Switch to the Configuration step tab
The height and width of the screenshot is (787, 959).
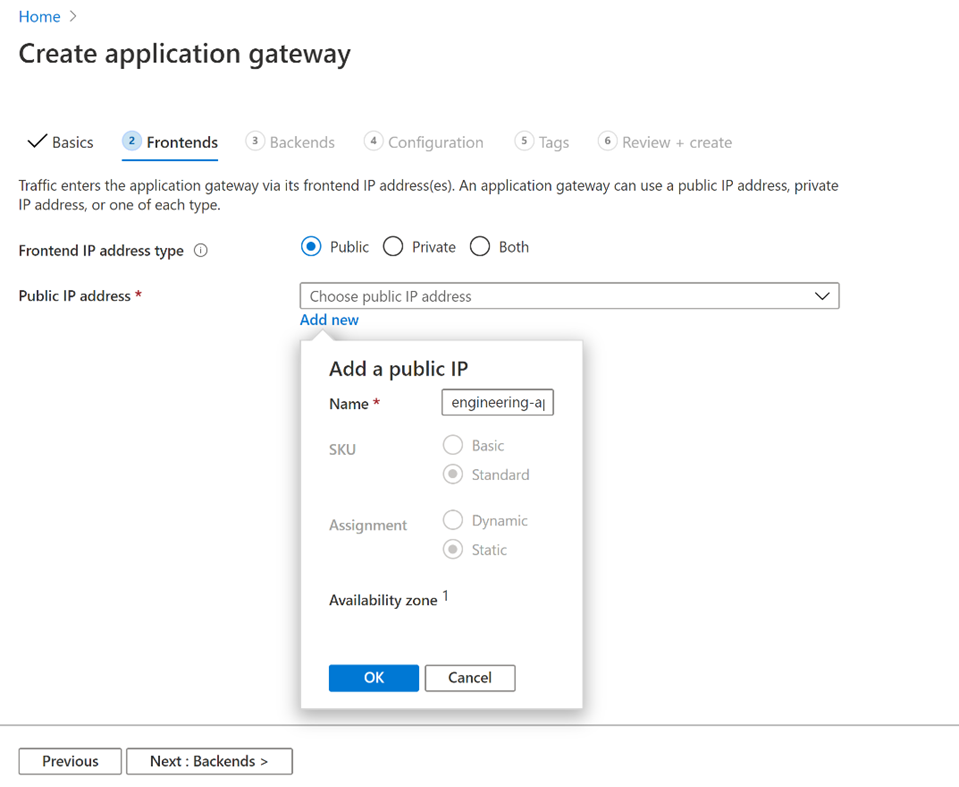424,142
